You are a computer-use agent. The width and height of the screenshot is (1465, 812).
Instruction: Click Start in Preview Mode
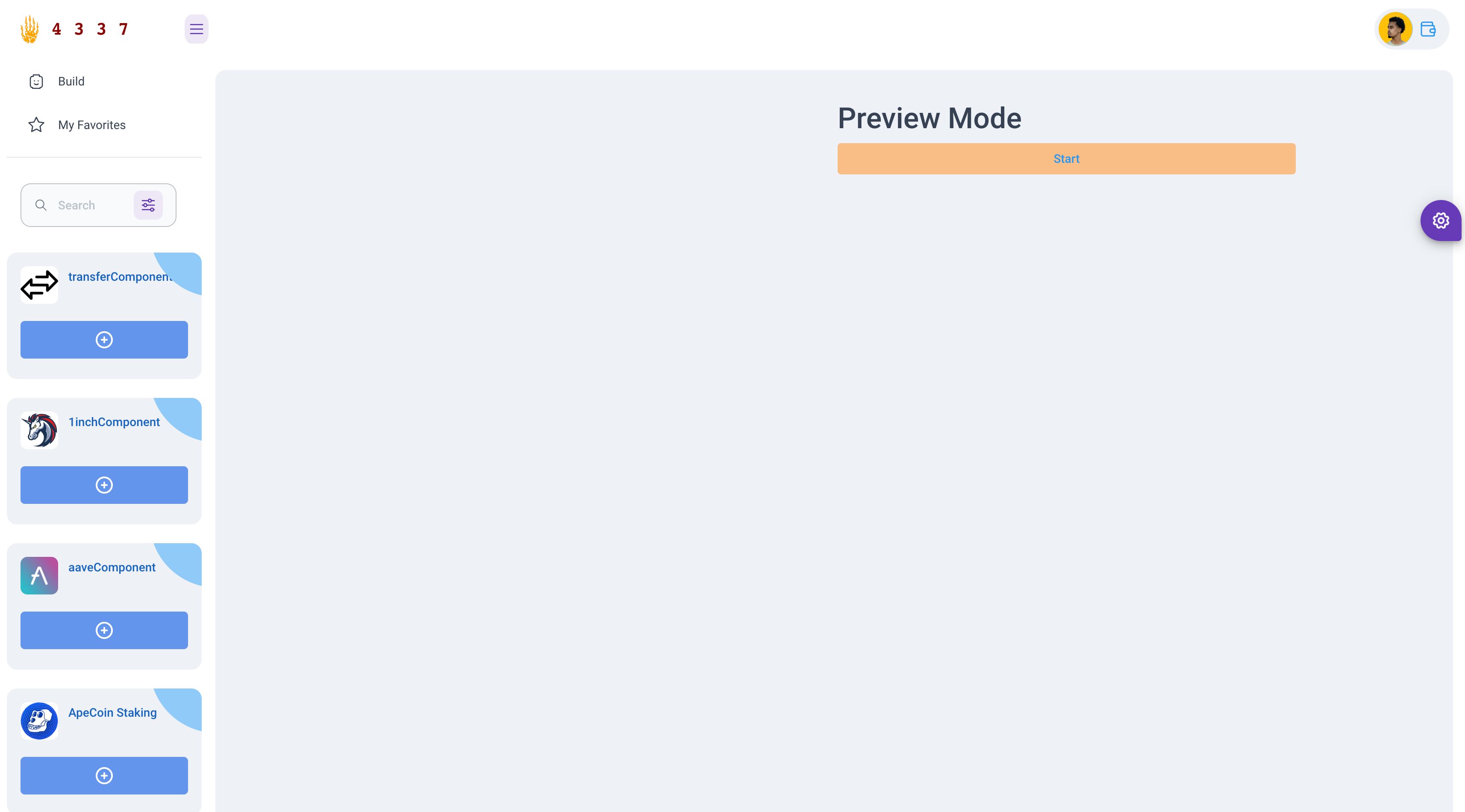[1067, 159]
